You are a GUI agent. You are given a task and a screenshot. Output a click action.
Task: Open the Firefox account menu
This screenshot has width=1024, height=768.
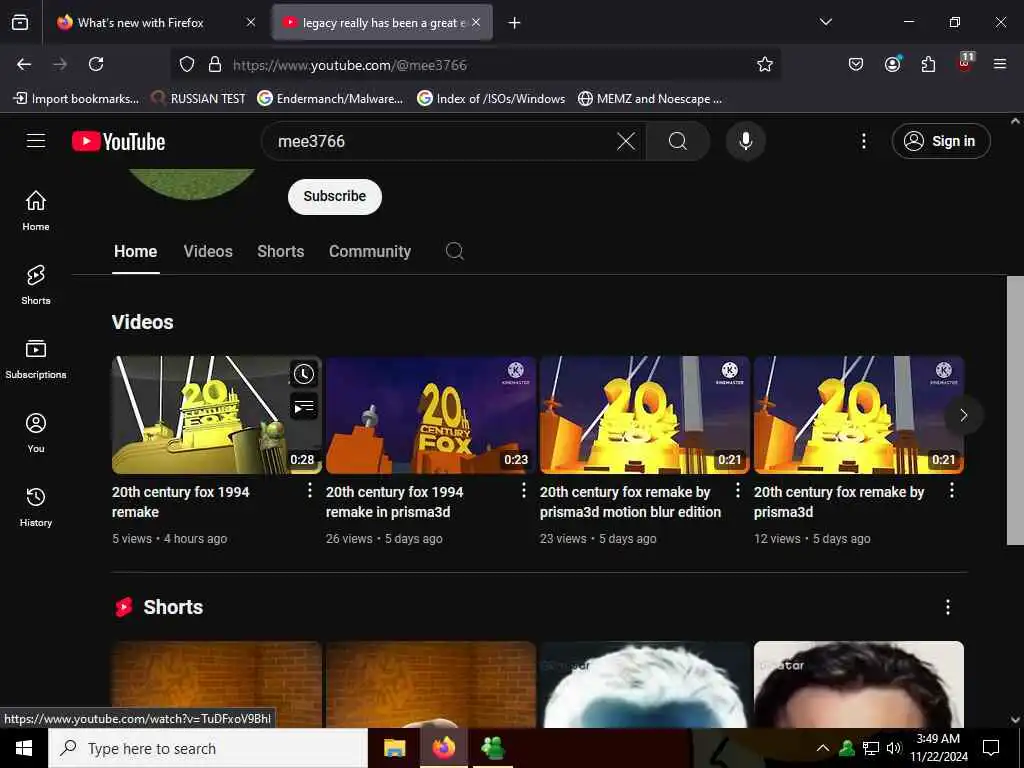pyautogui.click(x=892, y=64)
